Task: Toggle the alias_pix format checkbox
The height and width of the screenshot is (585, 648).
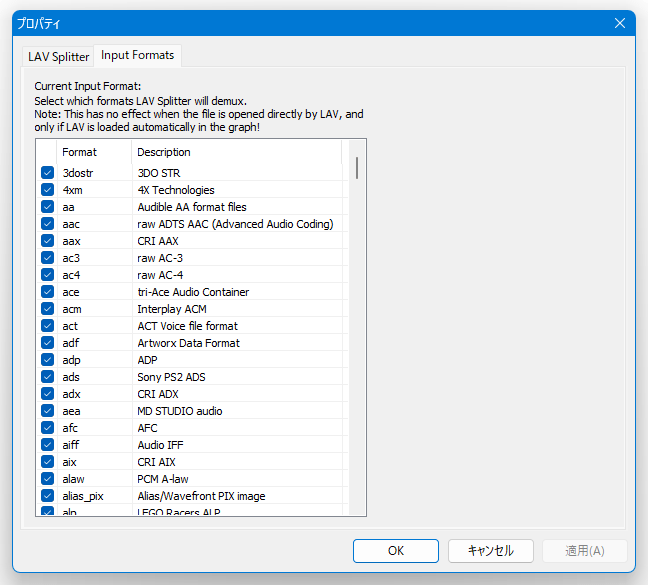Action: coord(48,496)
